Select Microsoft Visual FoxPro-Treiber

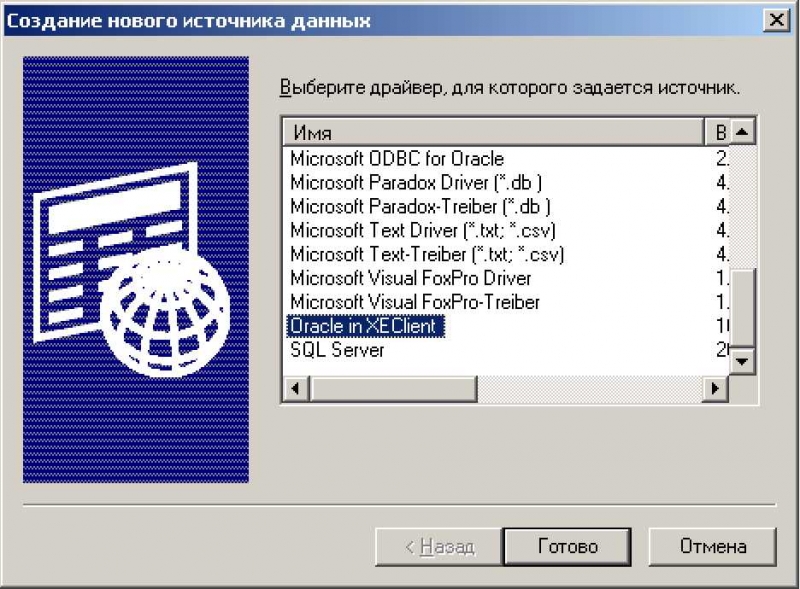(x=415, y=303)
